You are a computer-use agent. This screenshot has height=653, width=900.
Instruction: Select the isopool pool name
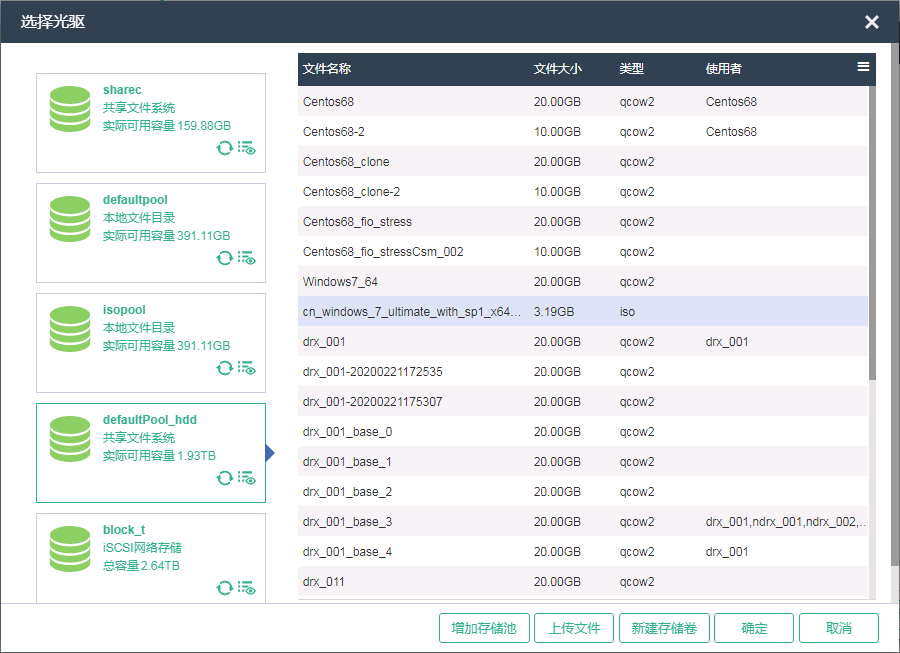124,310
